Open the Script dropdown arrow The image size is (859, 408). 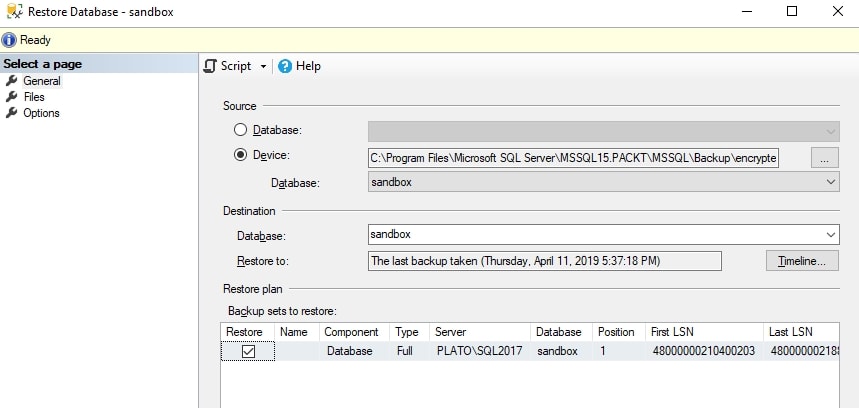pyautogui.click(x=263, y=66)
